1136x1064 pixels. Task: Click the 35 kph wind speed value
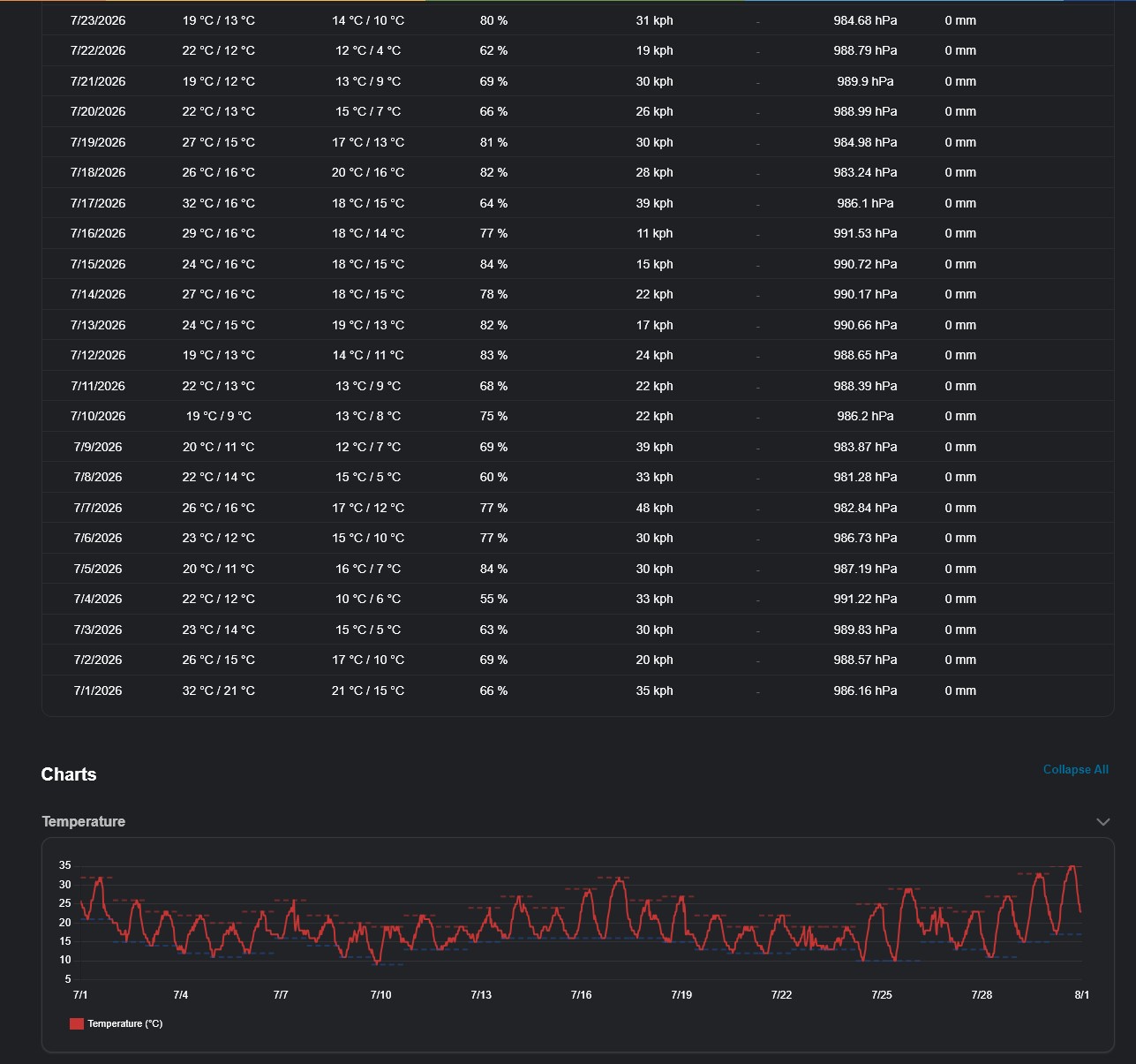coord(654,690)
